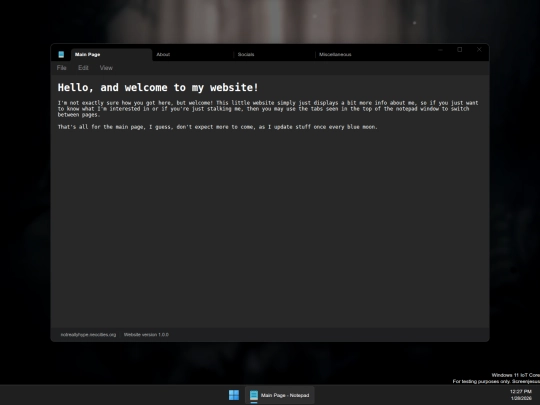Select the "Main Page - Notepad" taskbar label

[x=285, y=395]
